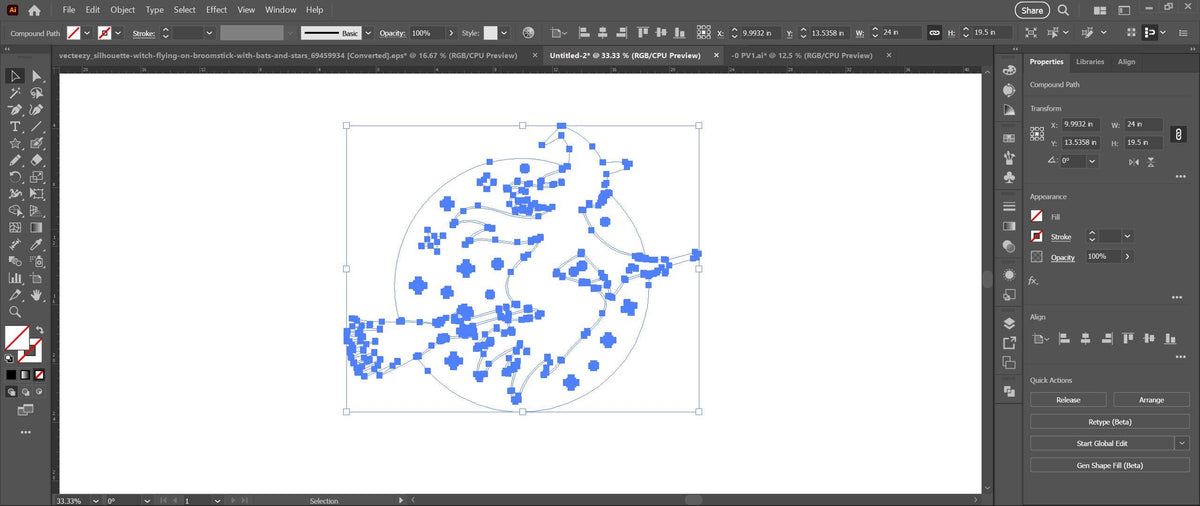Click Arrange quick action button
Screen dimensions: 1200x506
(x=1151, y=400)
